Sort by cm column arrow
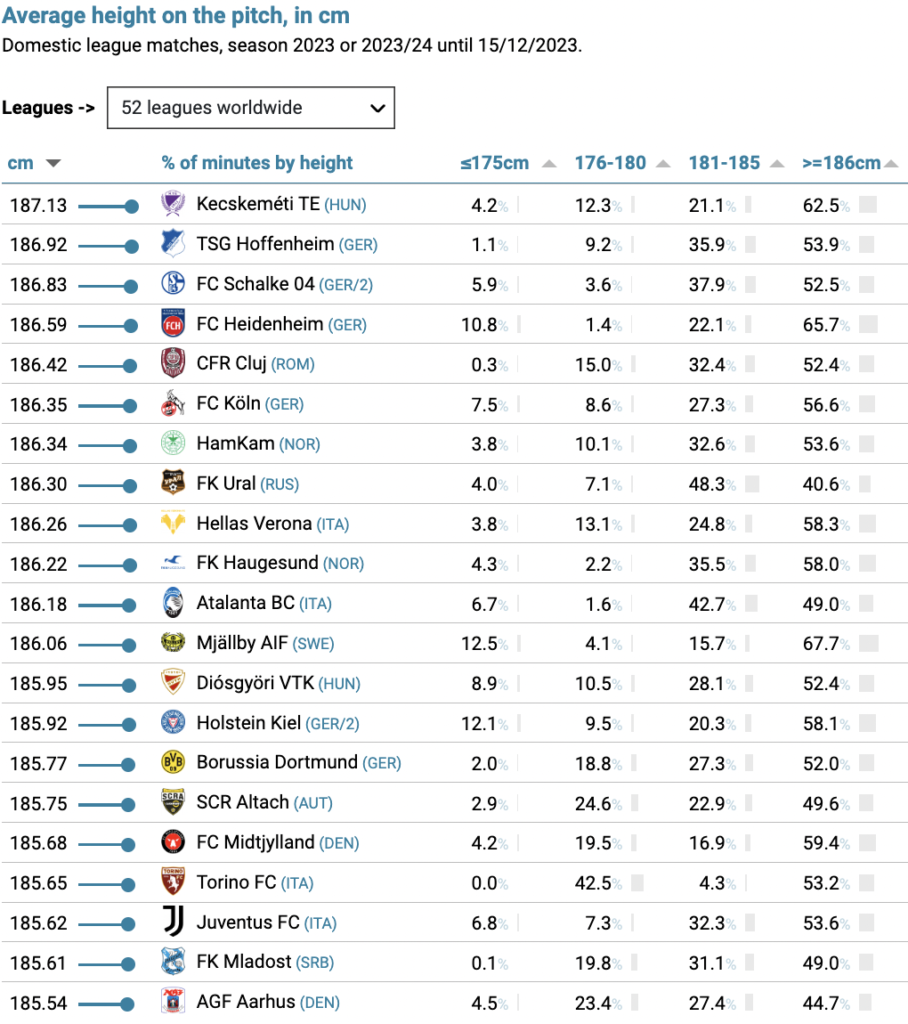Image resolution: width=908 pixels, height=1024 pixels. coord(54,163)
